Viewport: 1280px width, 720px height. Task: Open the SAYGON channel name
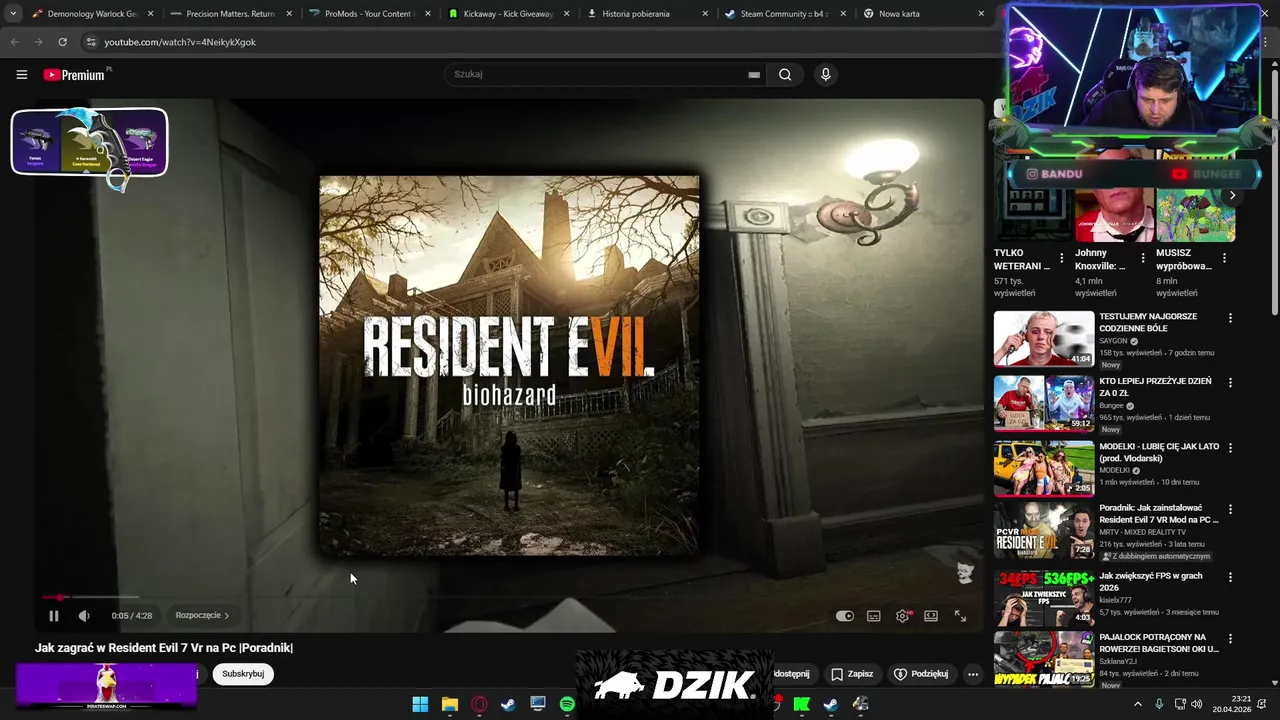1113,341
